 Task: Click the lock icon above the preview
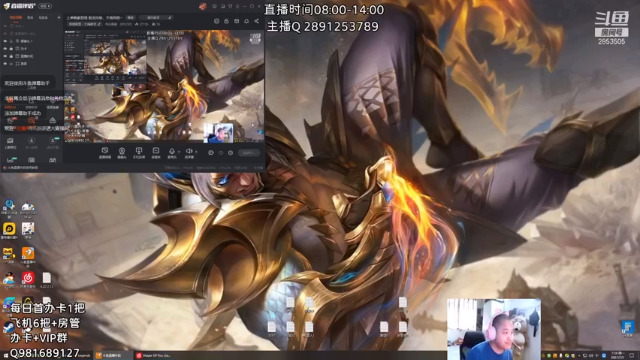[x=227, y=21]
